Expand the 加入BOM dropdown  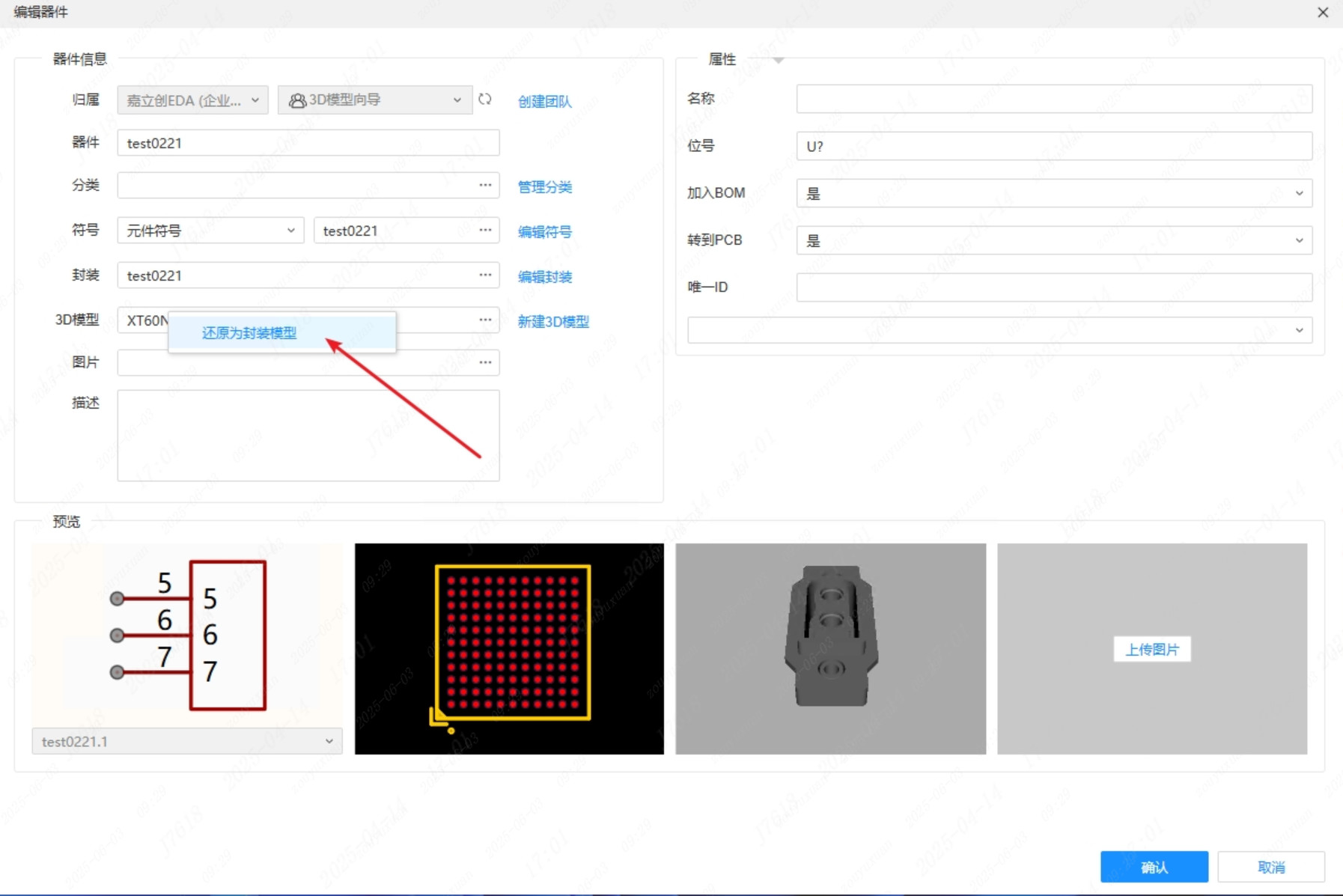(1053, 194)
